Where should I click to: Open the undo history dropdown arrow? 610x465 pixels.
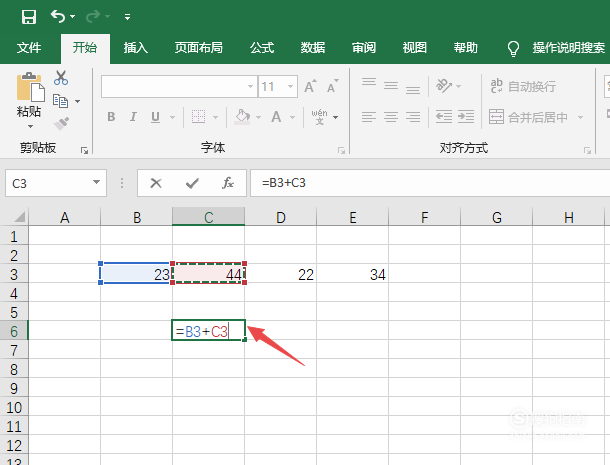[72, 17]
